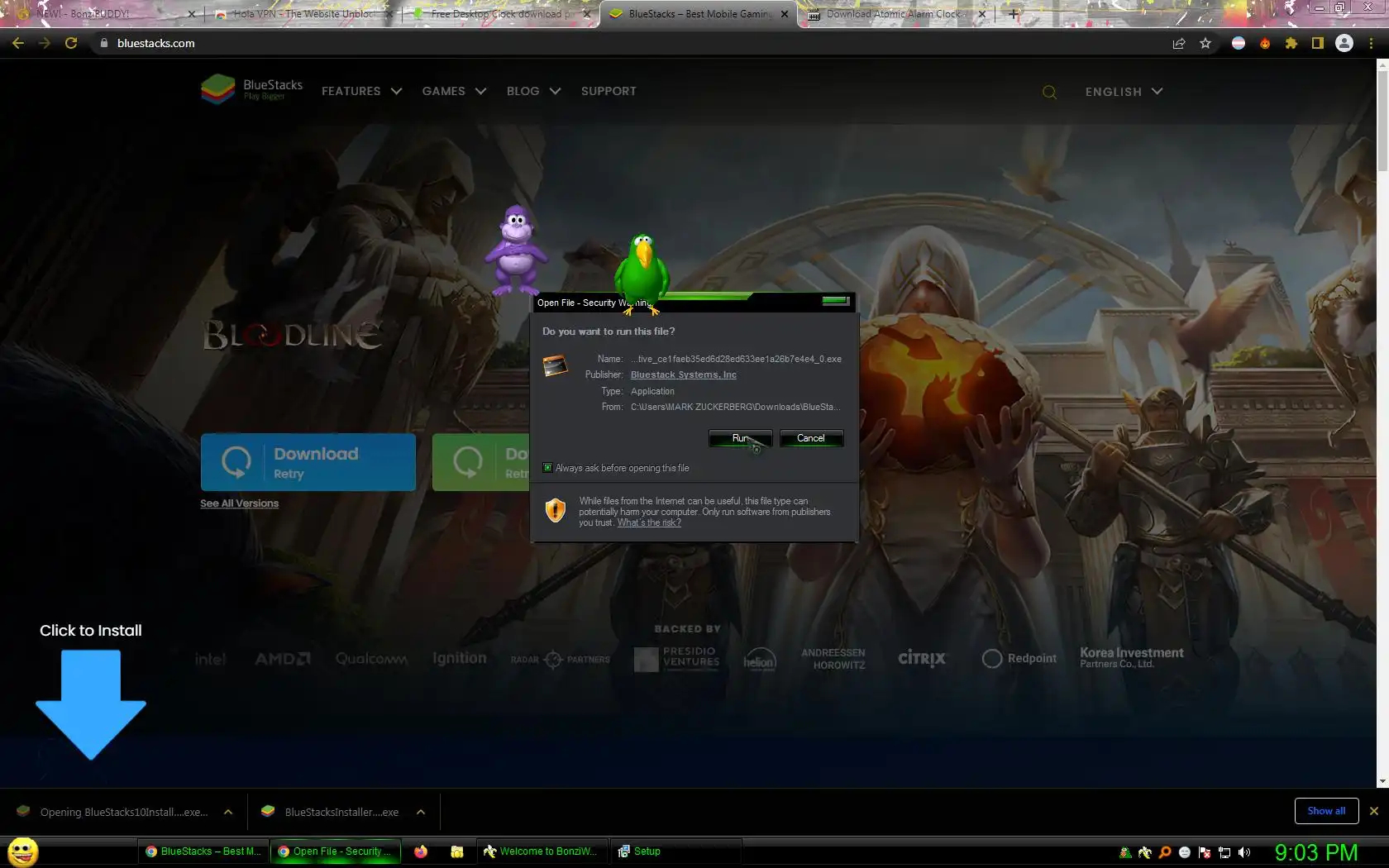
Task: Open the Hola VPN flame extension
Action: pos(1265,43)
